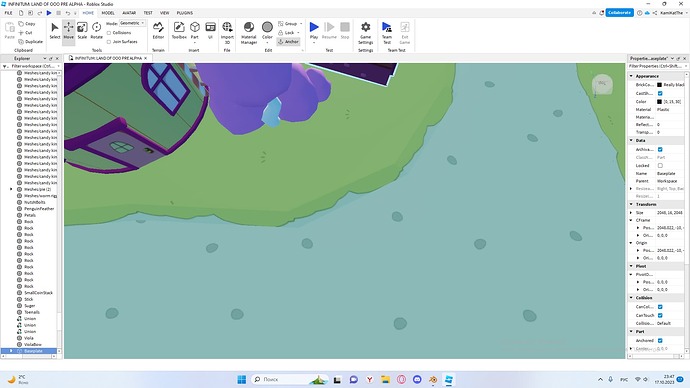Open the UI insert tool
The height and width of the screenshot is (388, 690).
tap(210, 31)
